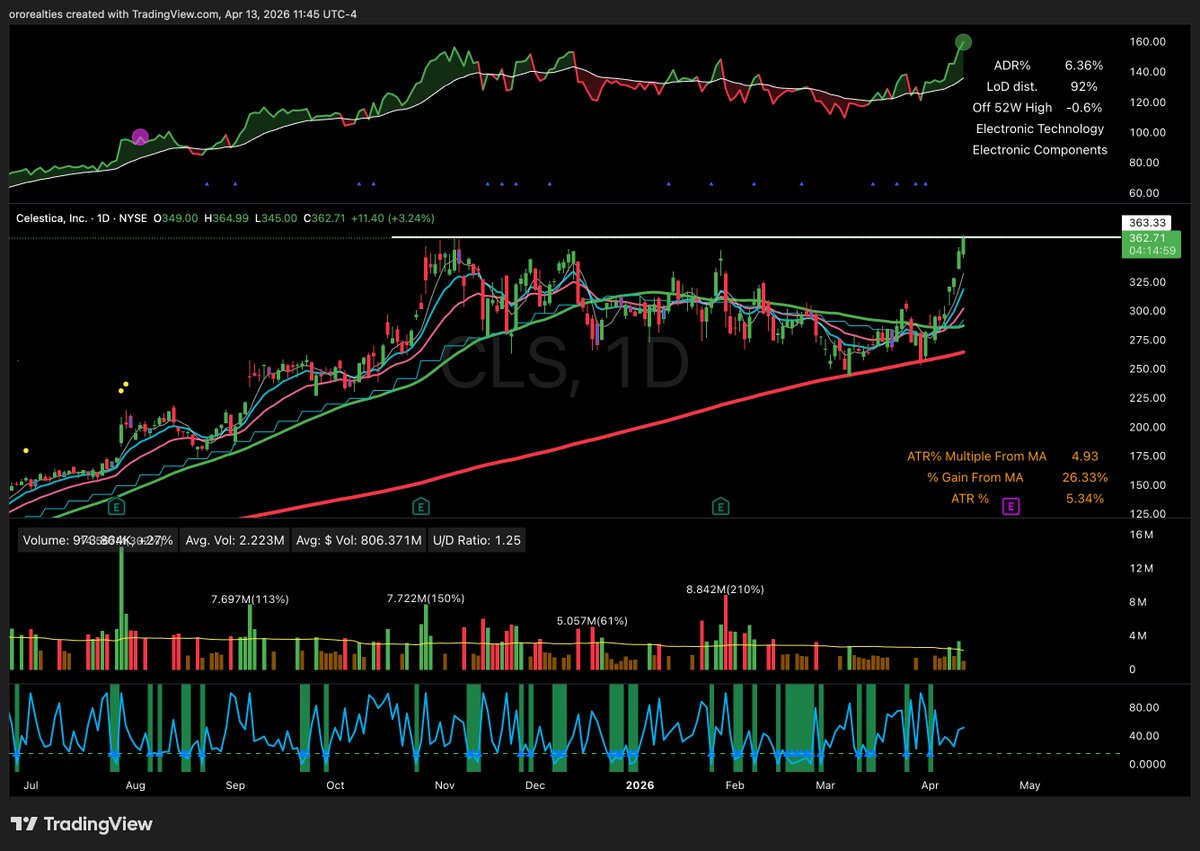Click the U/D Ratio: 1.25 label
This screenshot has height=851, width=1200.
(x=476, y=540)
